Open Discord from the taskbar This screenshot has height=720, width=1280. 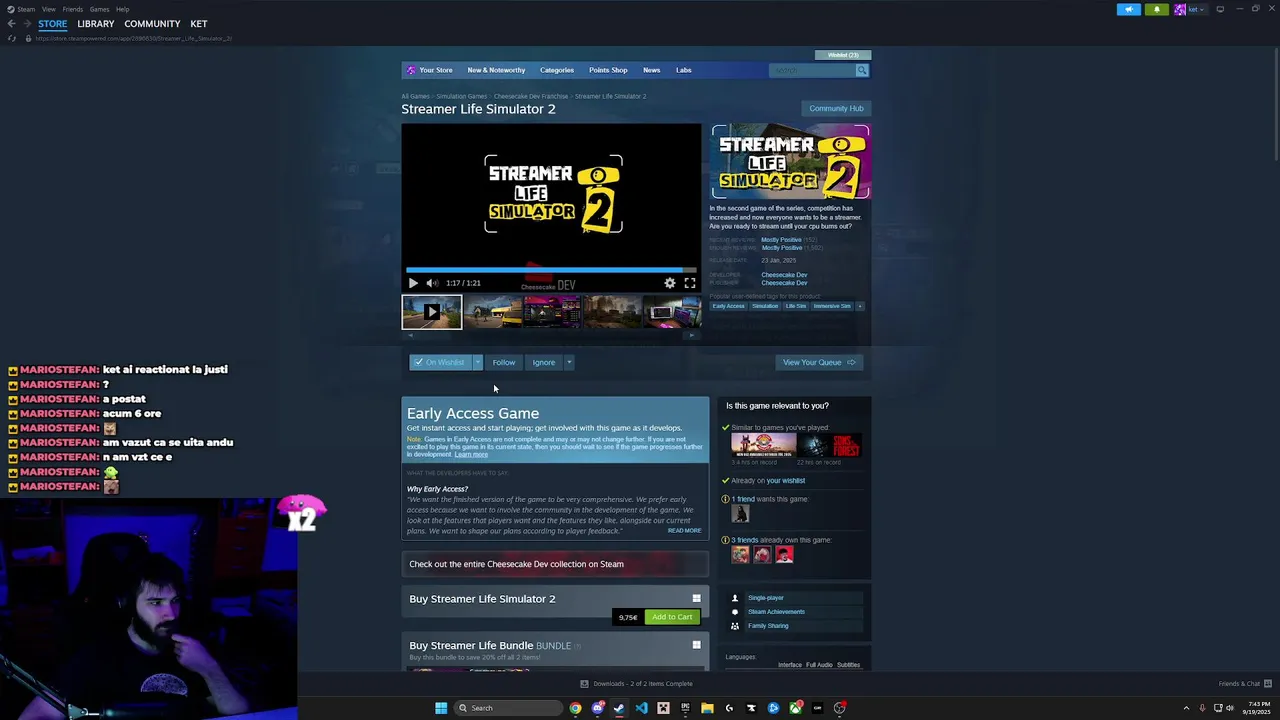coord(597,708)
